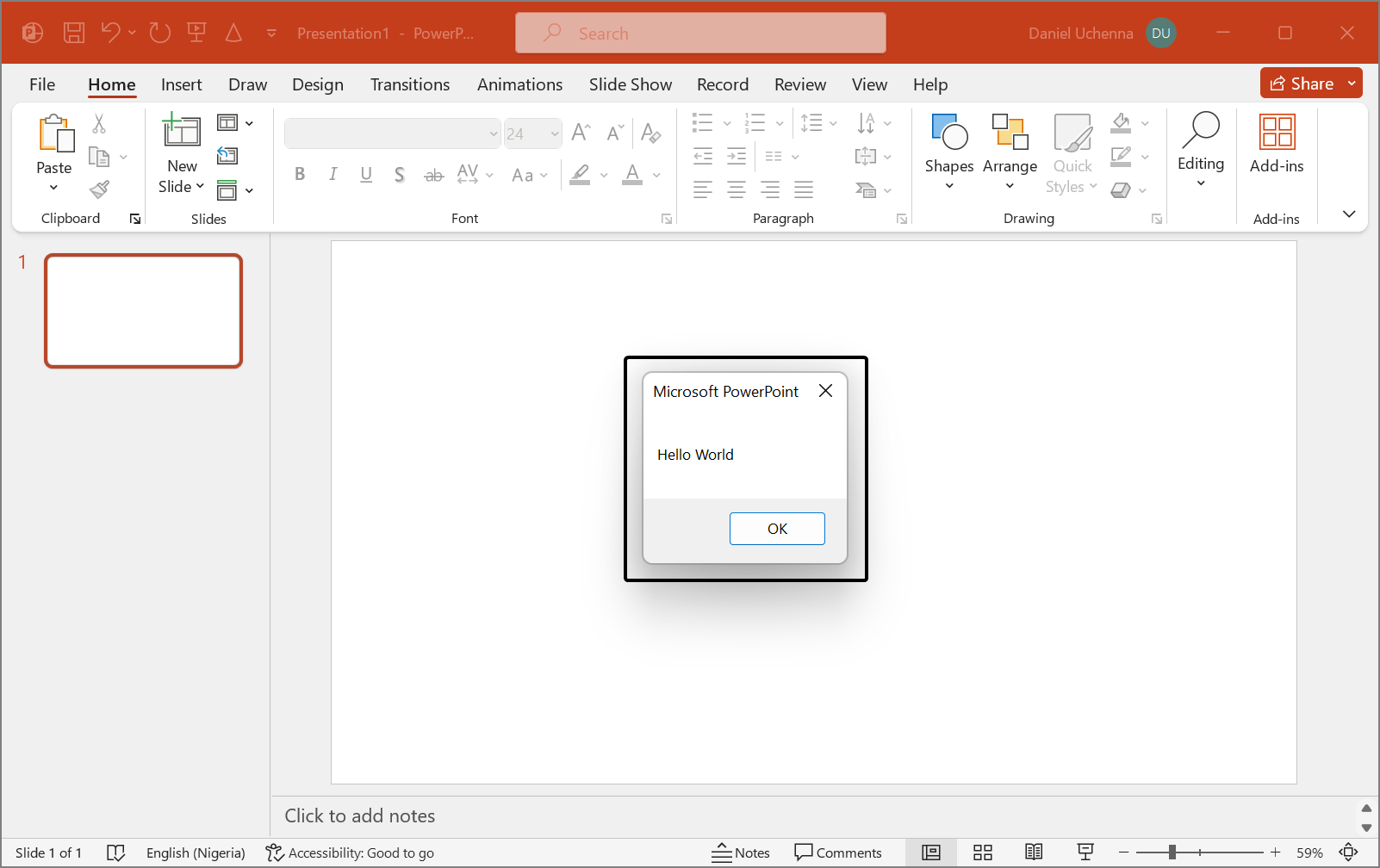
Task: Start slide show from status bar icon
Action: [1085, 852]
